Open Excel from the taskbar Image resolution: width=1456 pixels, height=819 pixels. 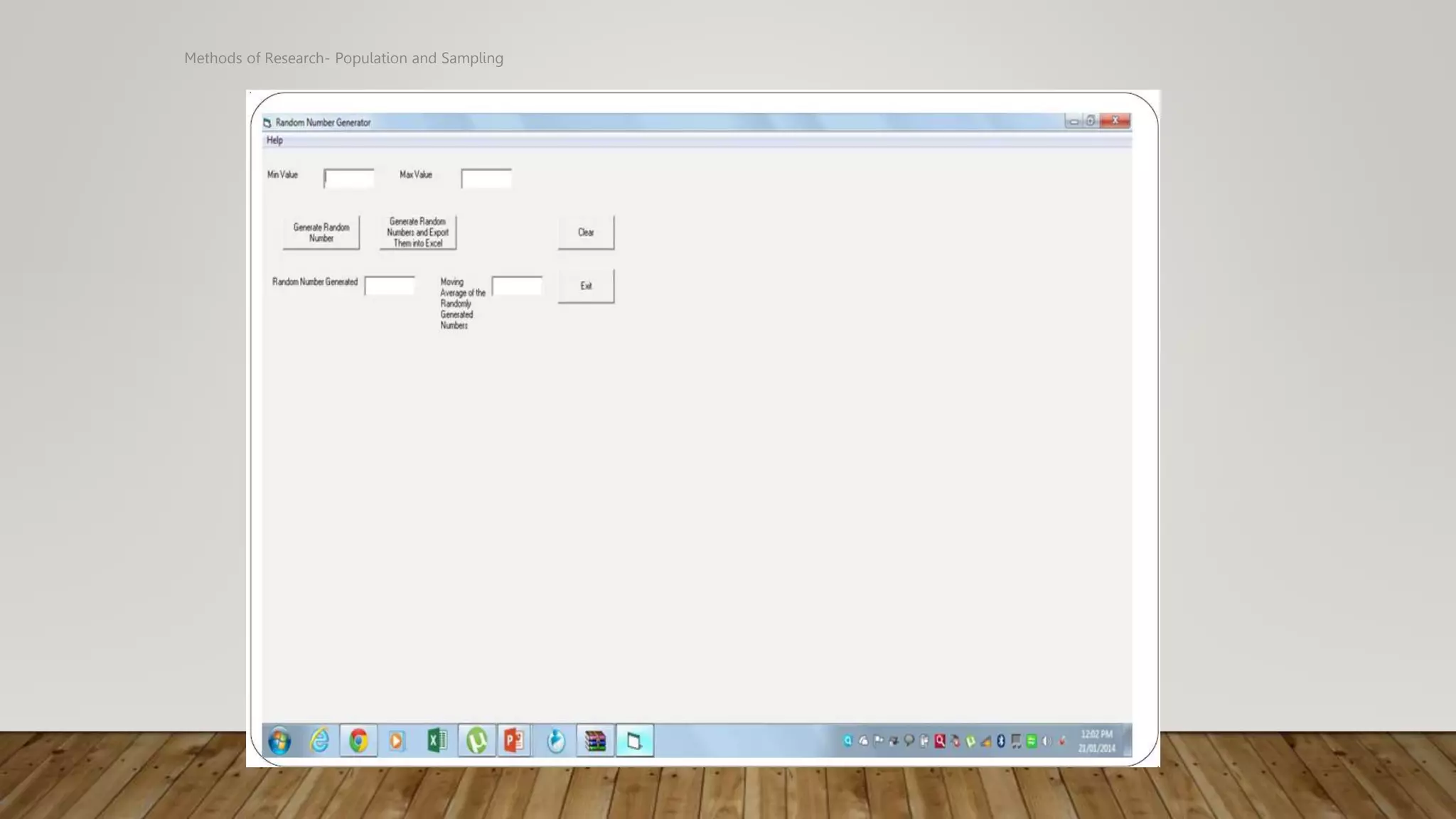437,741
